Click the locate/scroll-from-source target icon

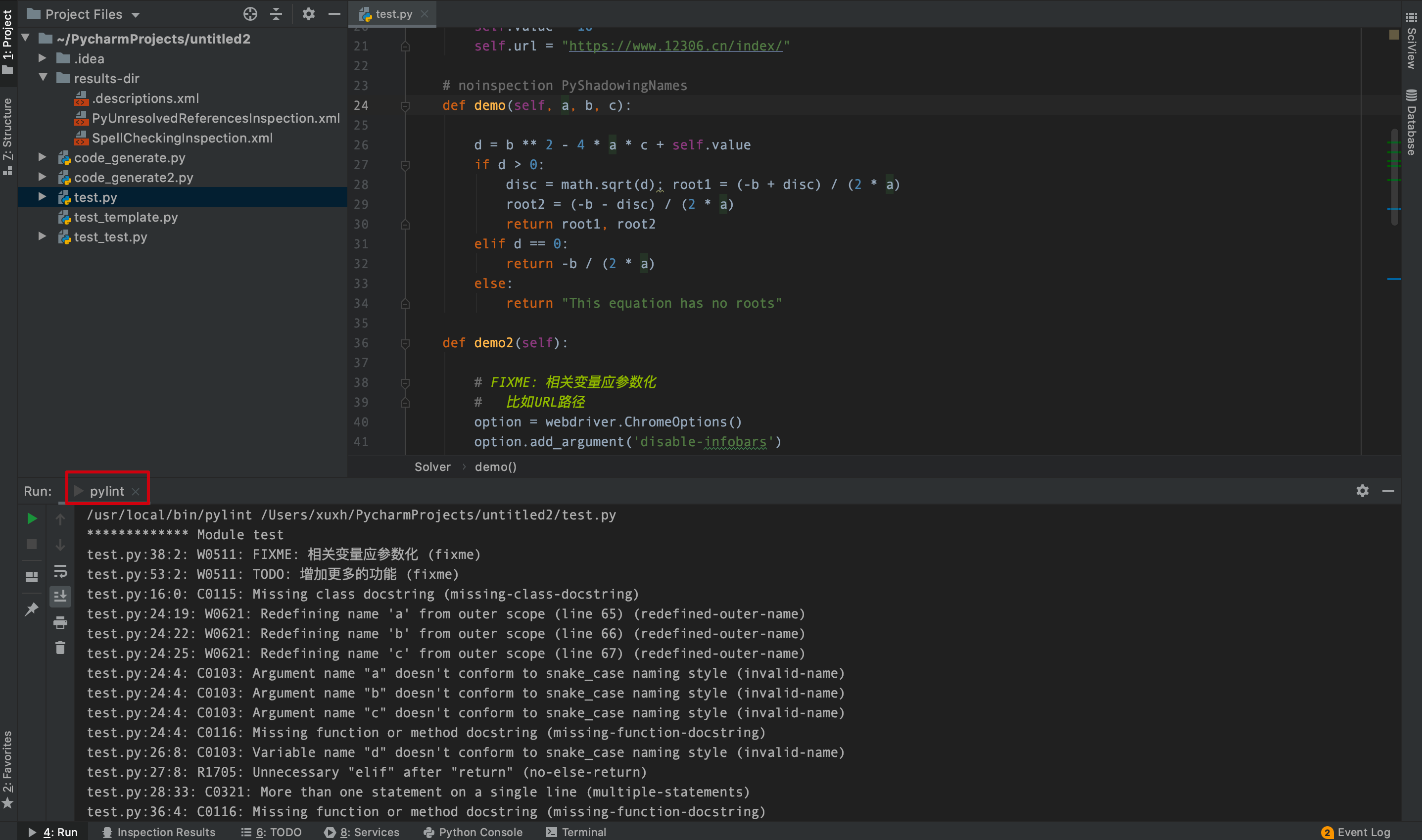250,14
